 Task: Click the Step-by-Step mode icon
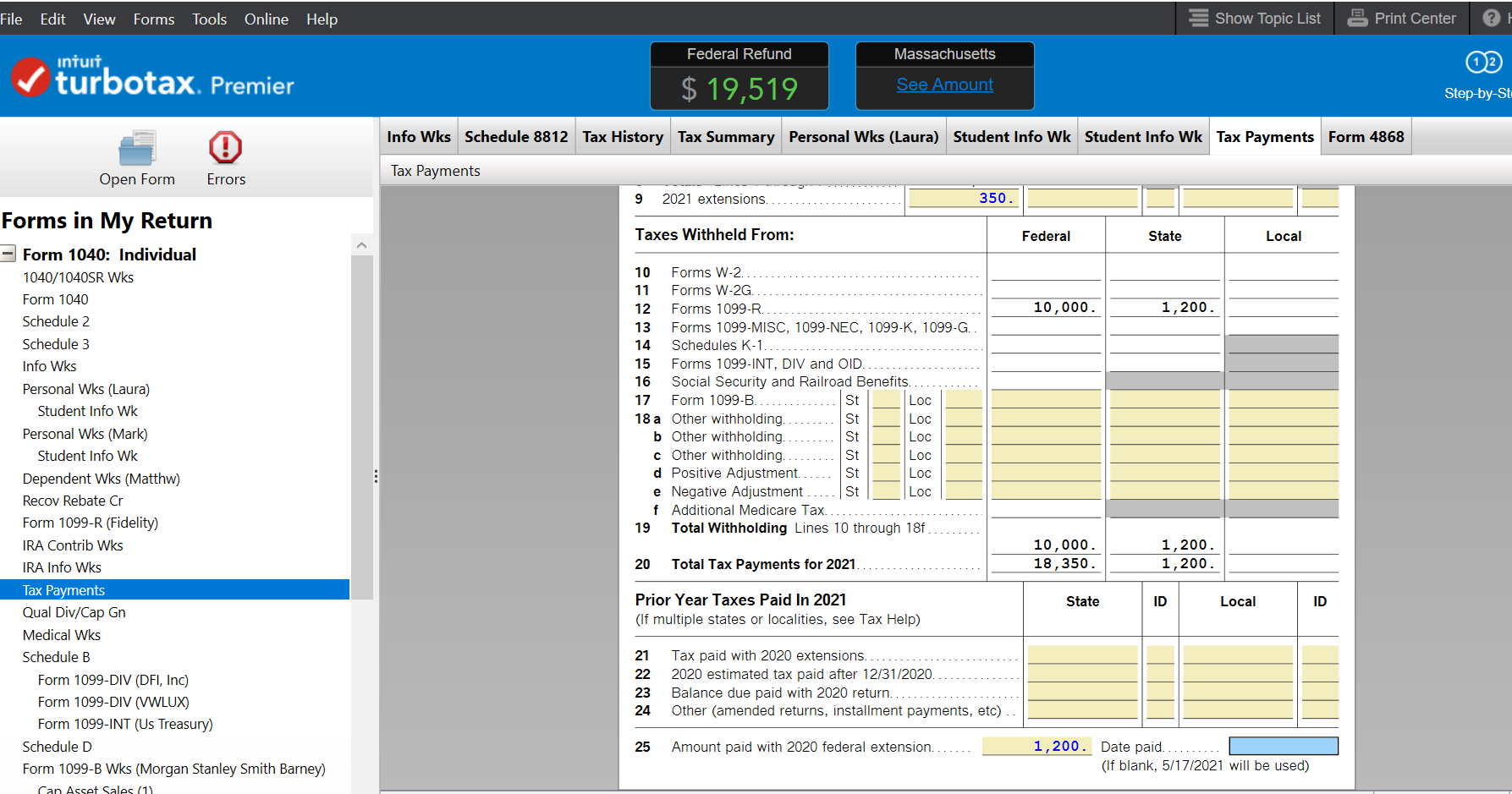click(1482, 63)
